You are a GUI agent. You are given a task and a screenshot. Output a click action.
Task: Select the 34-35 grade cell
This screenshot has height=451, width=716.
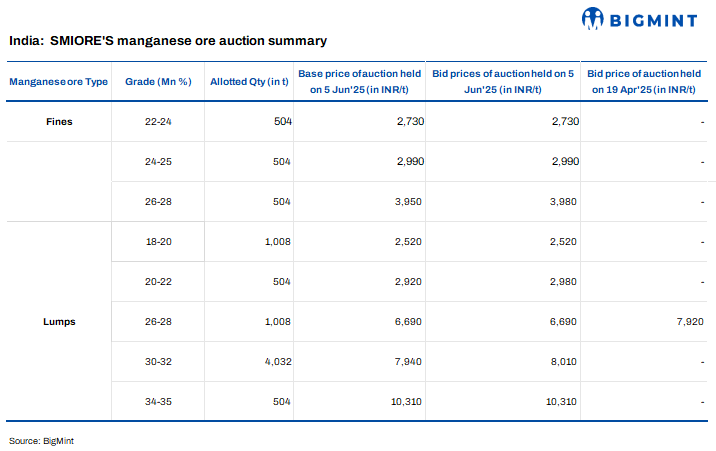click(x=158, y=402)
